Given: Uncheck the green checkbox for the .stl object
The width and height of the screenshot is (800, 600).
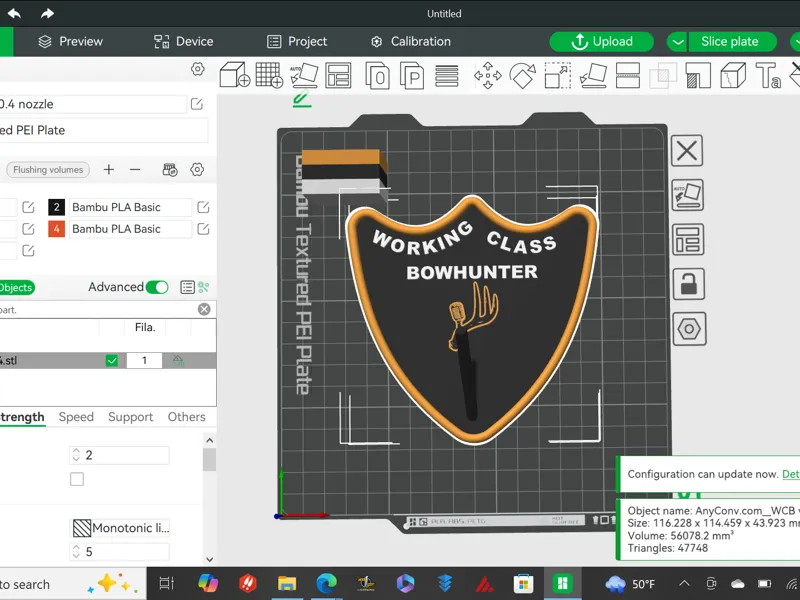Looking at the screenshot, I should coord(112,361).
